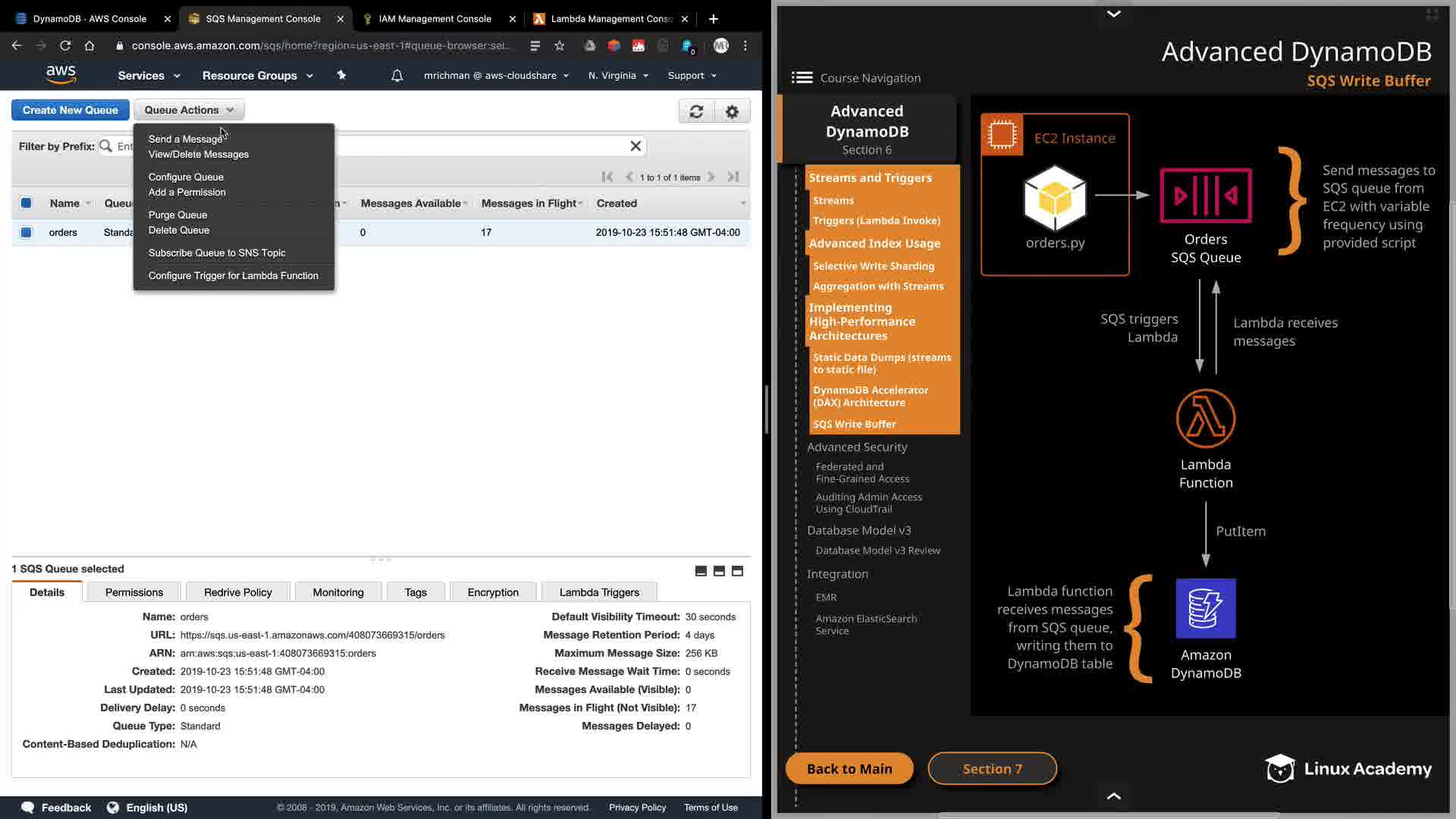Open the Selective Write Sharding lesson link
This screenshot has width=1456, height=819.
coord(873,266)
